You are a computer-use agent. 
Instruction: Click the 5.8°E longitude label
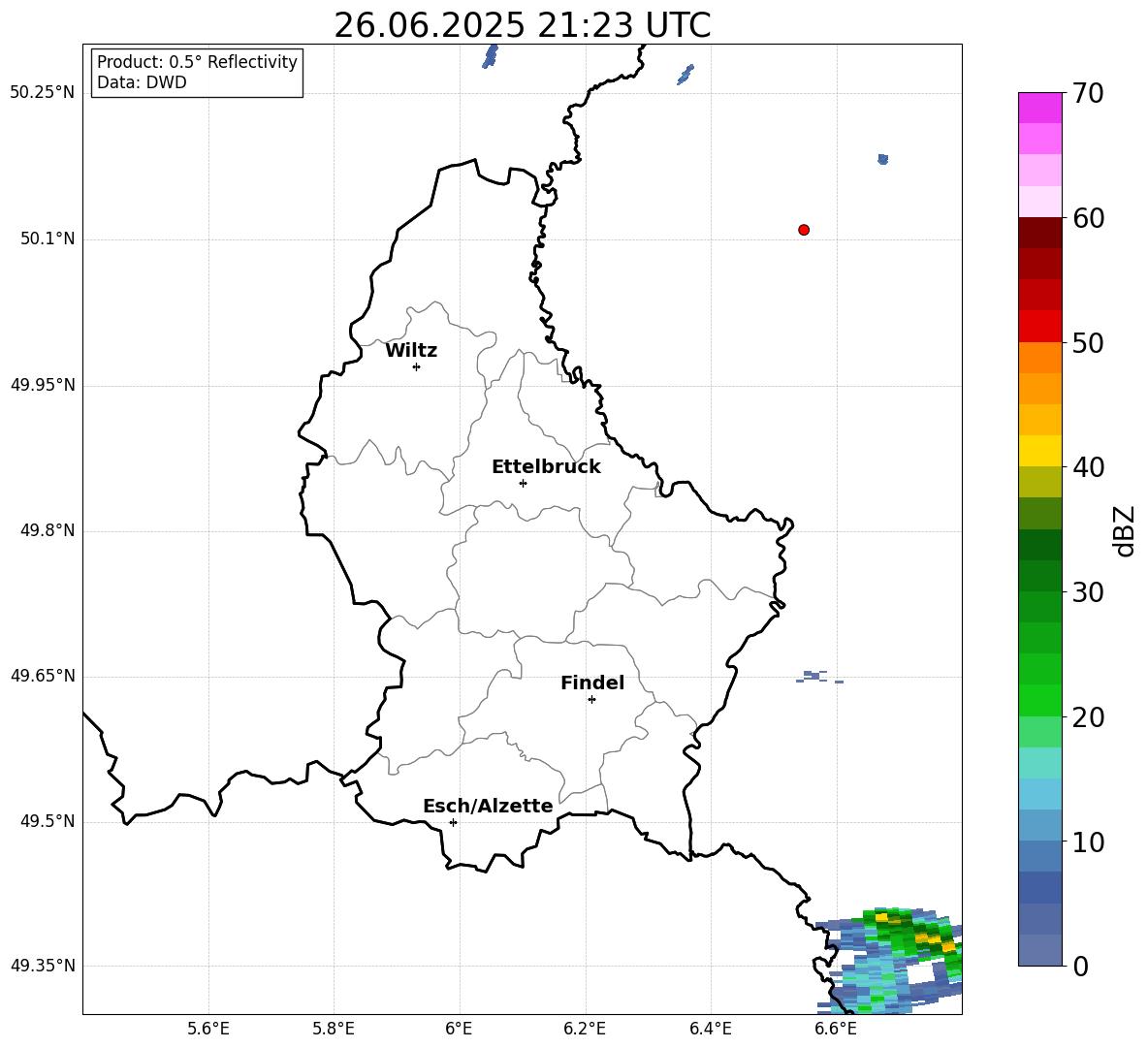tap(334, 1029)
